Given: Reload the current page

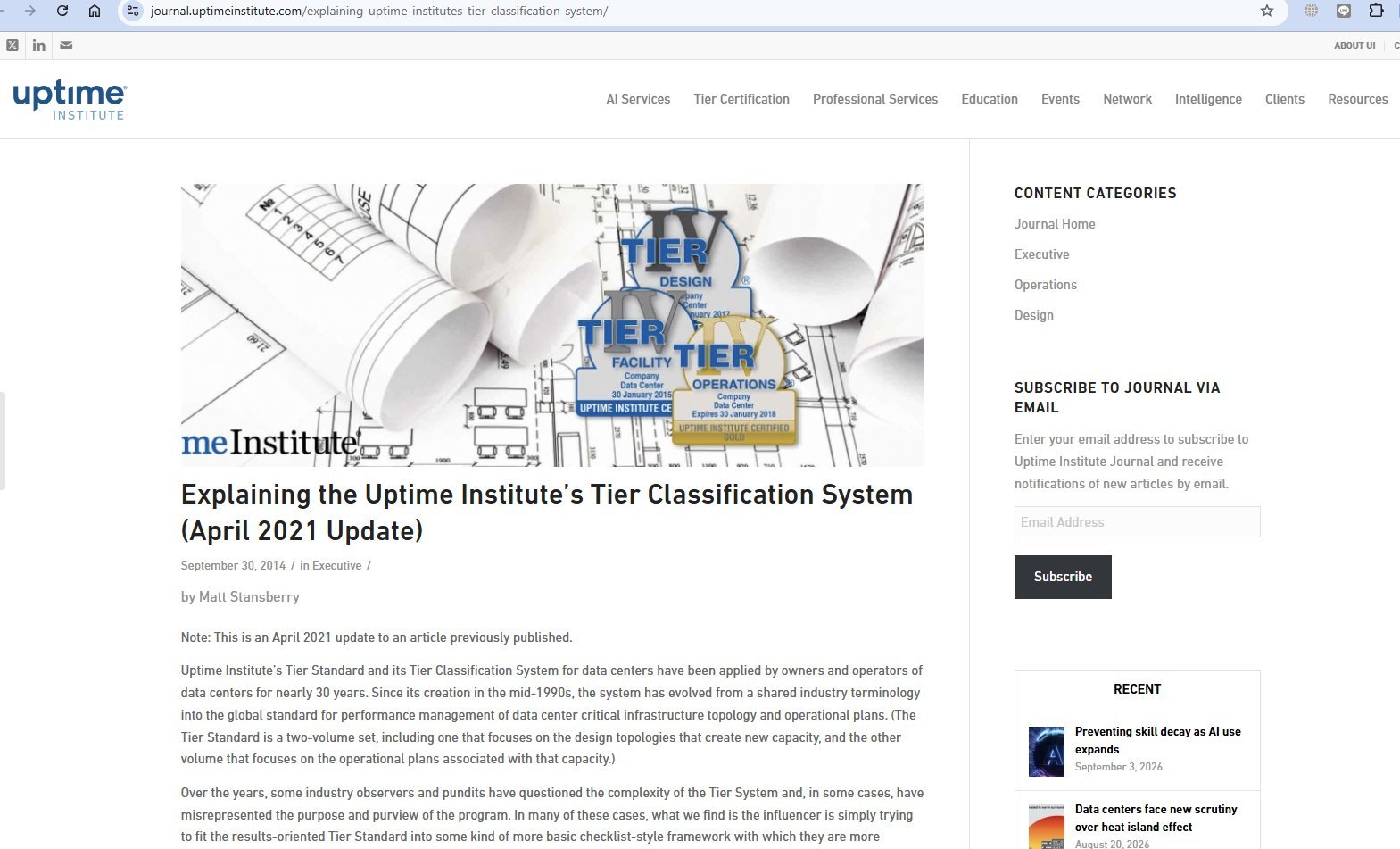Looking at the screenshot, I should [x=62, y=11].
